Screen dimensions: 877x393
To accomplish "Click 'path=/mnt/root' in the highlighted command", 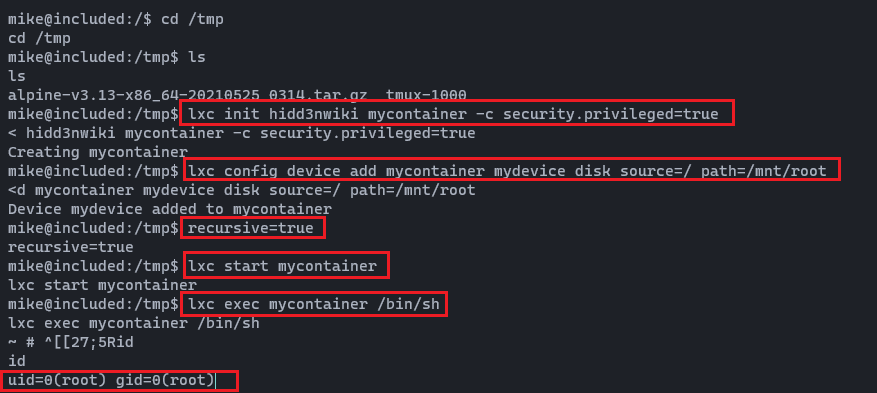I will click(763, 171).
